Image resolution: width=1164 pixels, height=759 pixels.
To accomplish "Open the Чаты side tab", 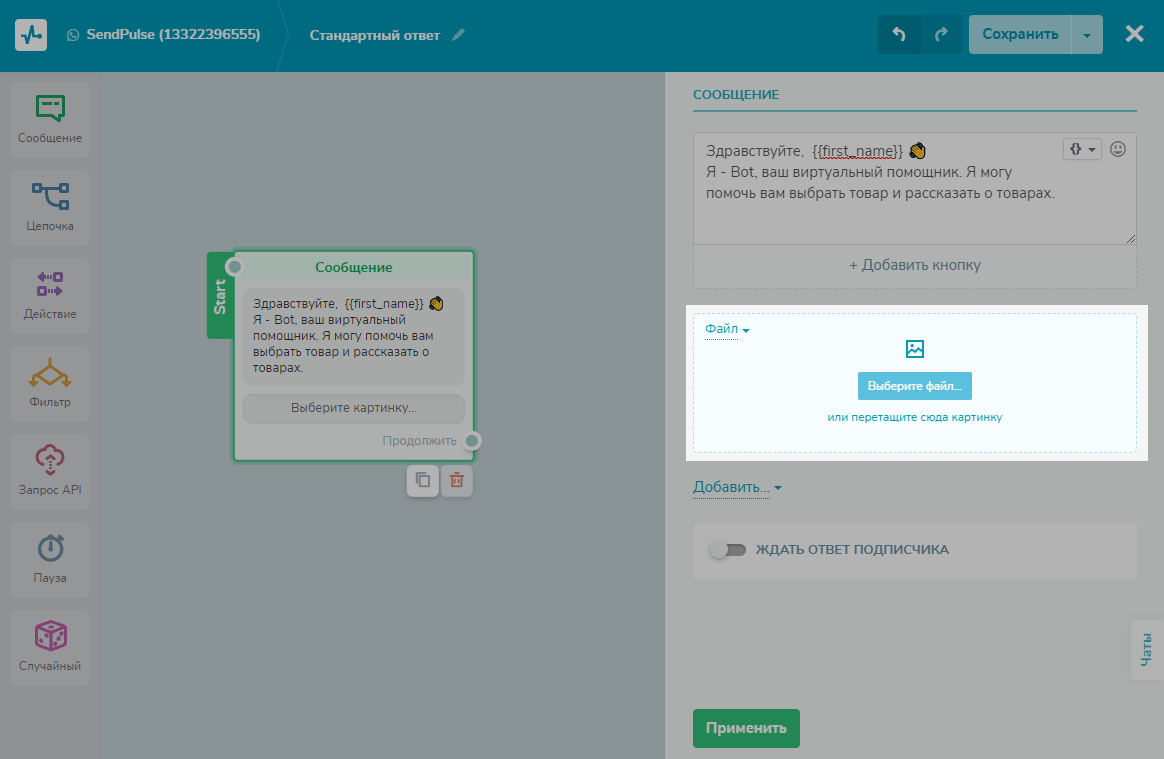I will 1147,650.
